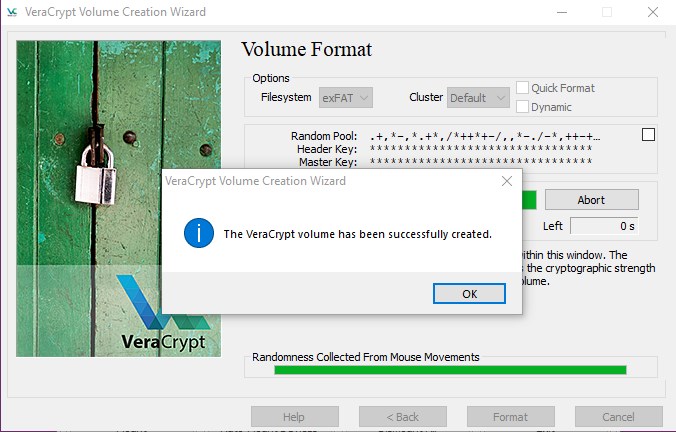The width and height of the screenshot is (676, 432).
Task: Click the Volume Format heading
Action: pyautogui.click(x=307, y=49)
